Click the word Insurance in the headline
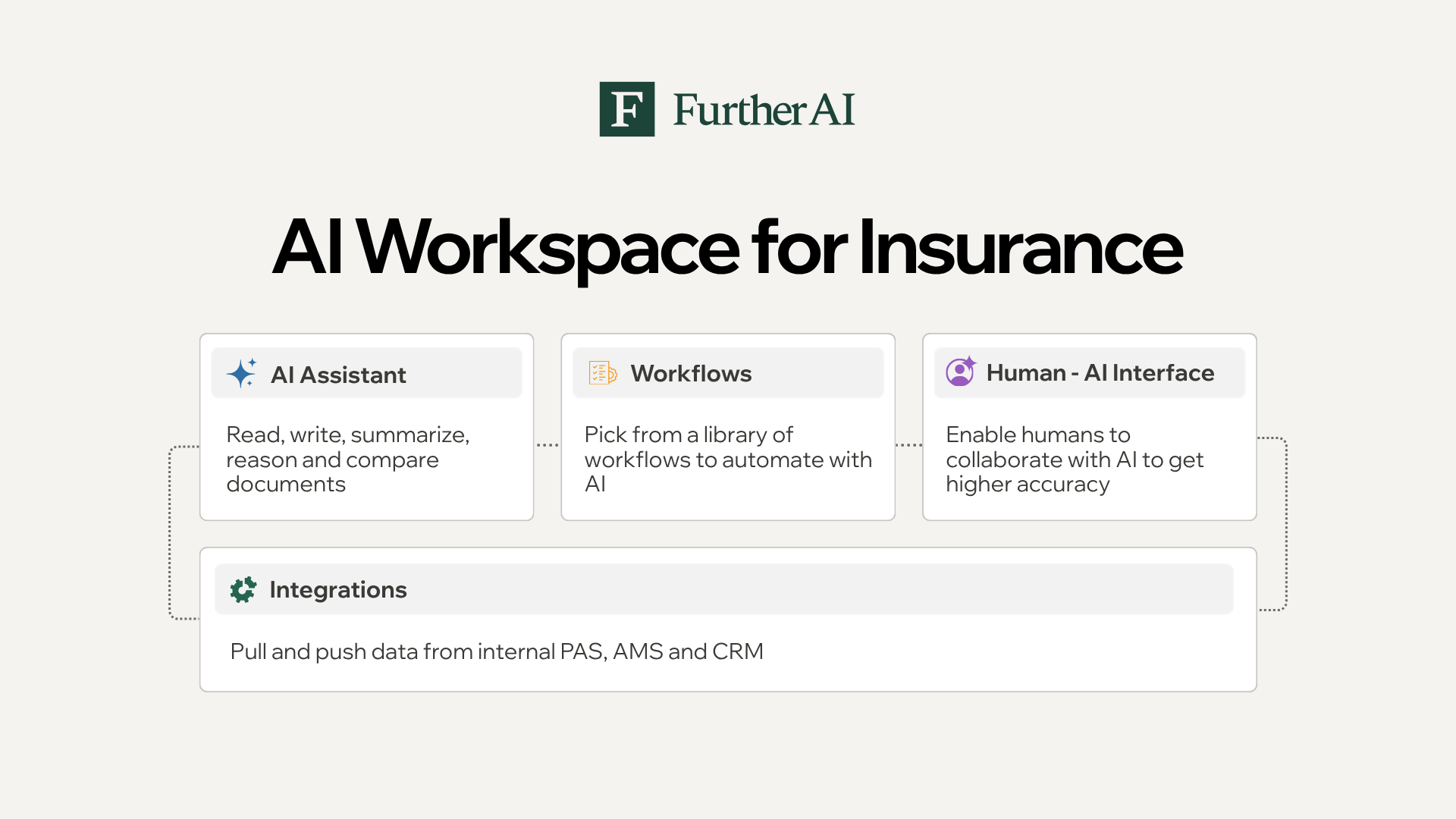This screenshot has width=1456, height=819. tap(1019, 247)
